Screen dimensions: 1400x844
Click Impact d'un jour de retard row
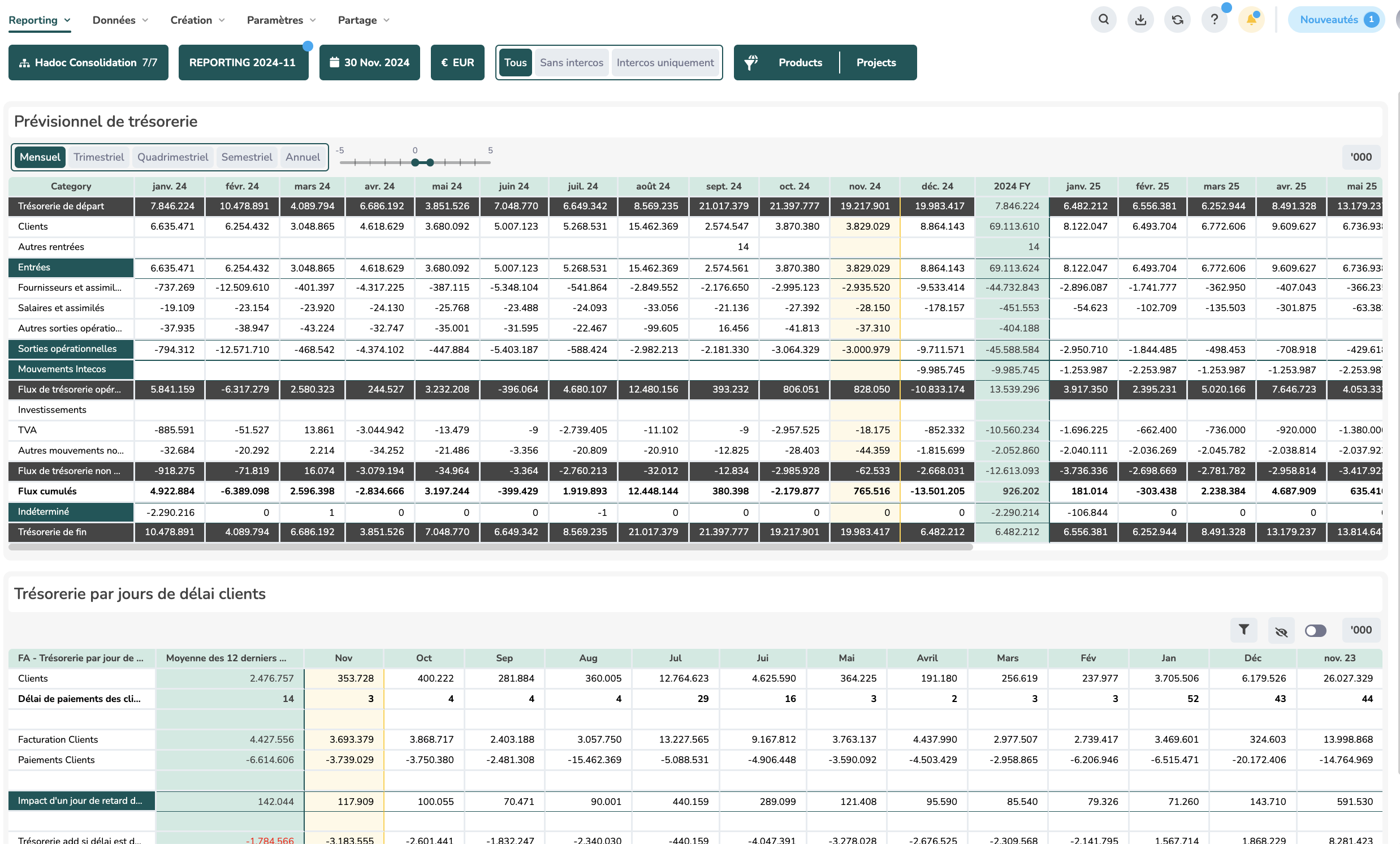[x=82, y=801]
